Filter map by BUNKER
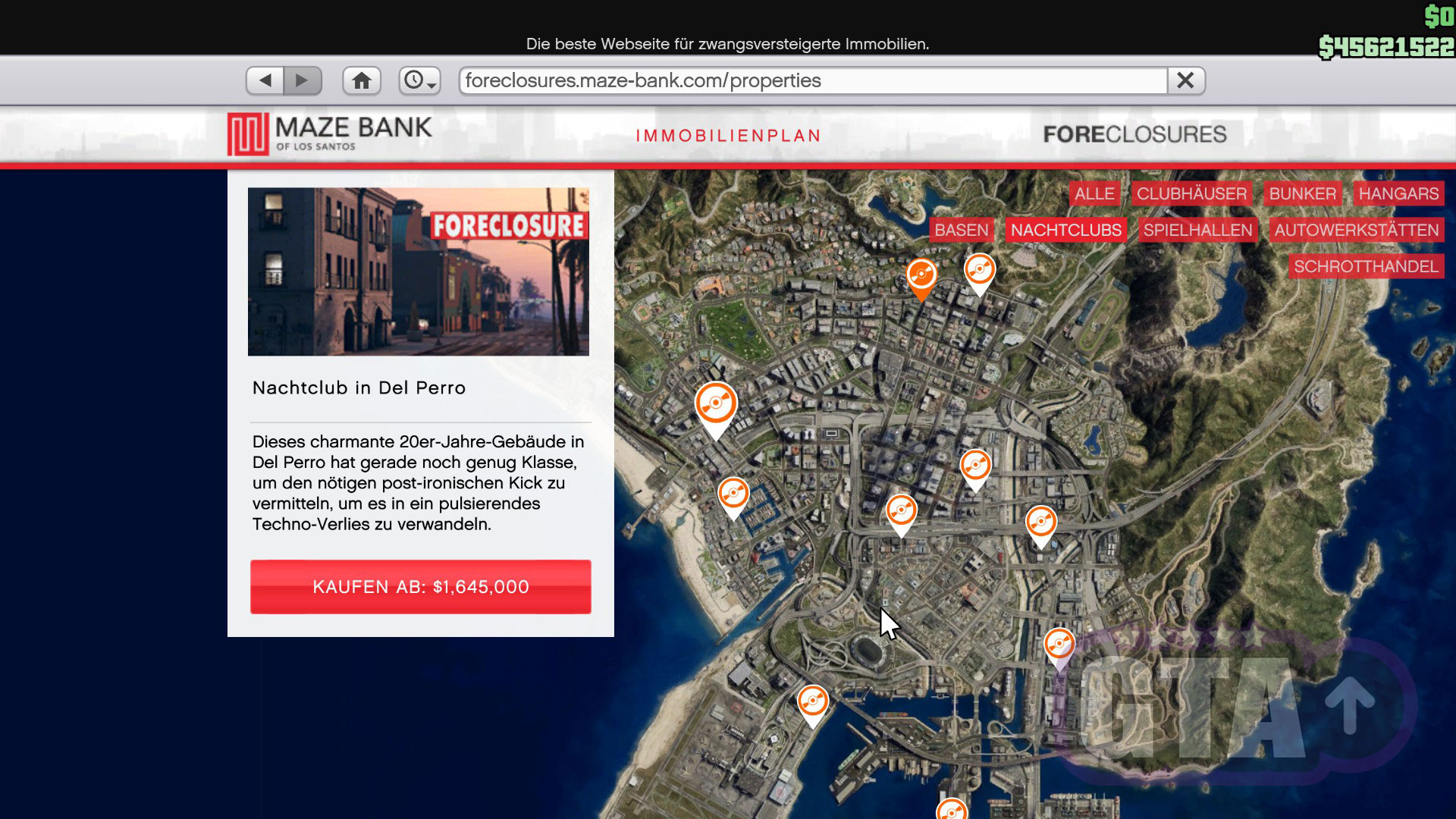This screenshot has height=819, width=1456. [x=1302, y=193]
